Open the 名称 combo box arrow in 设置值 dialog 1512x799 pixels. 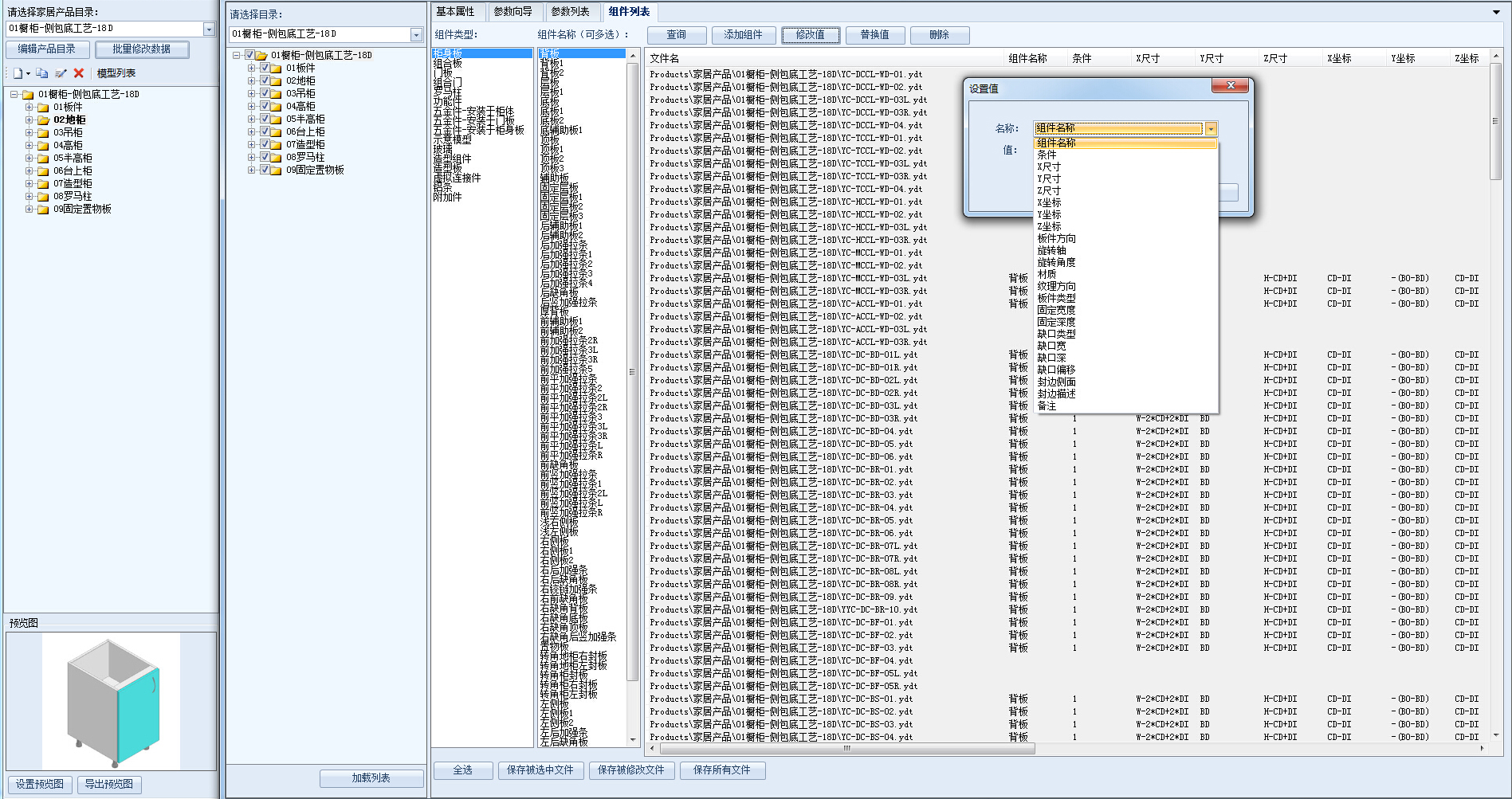pos(1211,129)
